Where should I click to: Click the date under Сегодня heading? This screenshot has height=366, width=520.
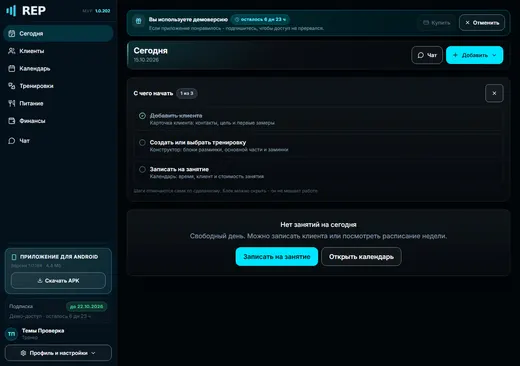pyautogui.click(x=146, y=60)
